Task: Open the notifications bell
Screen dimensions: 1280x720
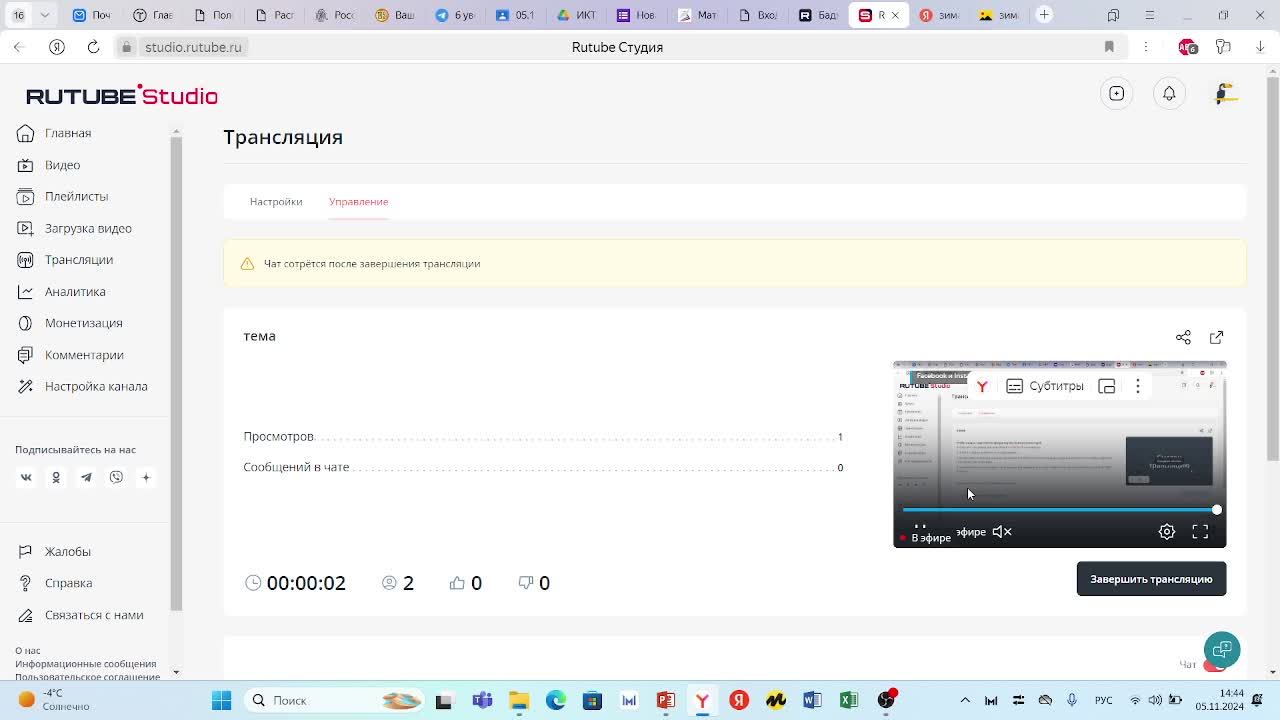Action: coord(1169,93)
